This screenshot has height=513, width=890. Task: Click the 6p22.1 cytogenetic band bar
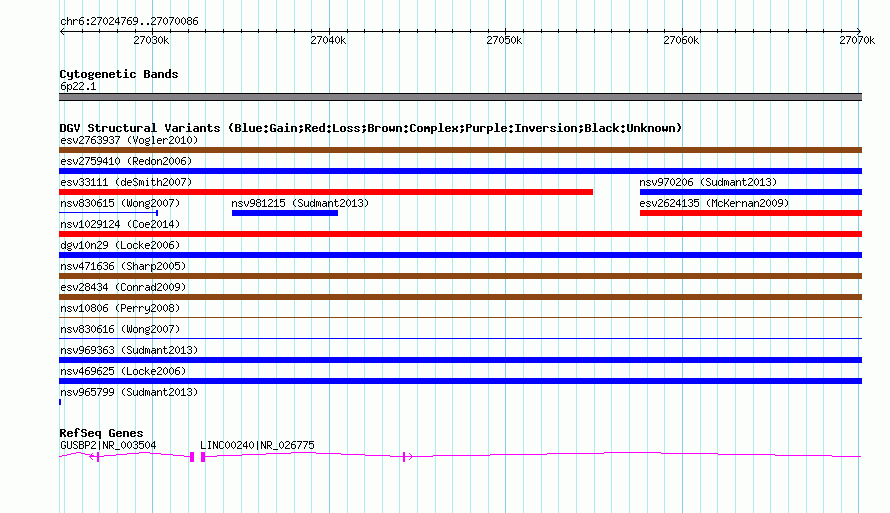coord(460,97)
